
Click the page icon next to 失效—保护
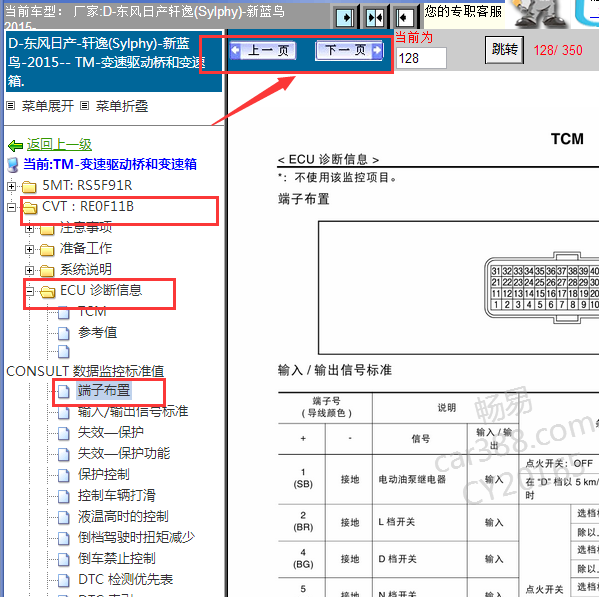[x=64, y=434]
